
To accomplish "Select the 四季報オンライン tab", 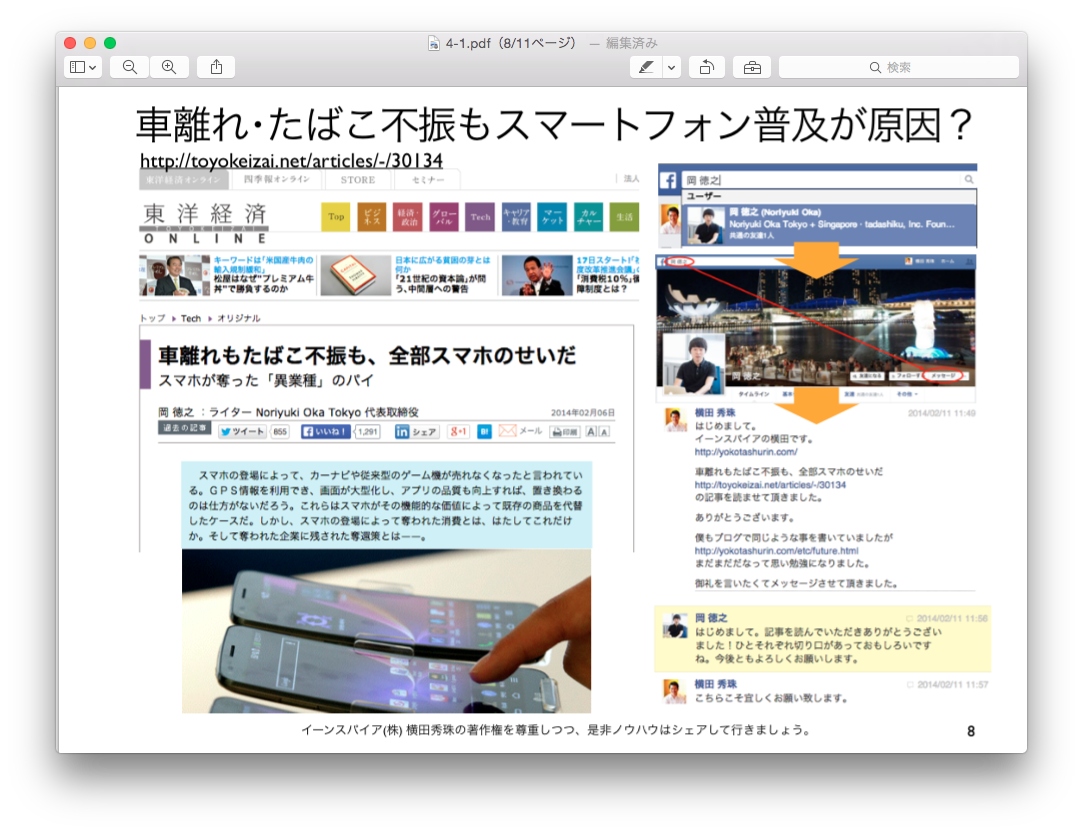I will (x=276, y=179).
